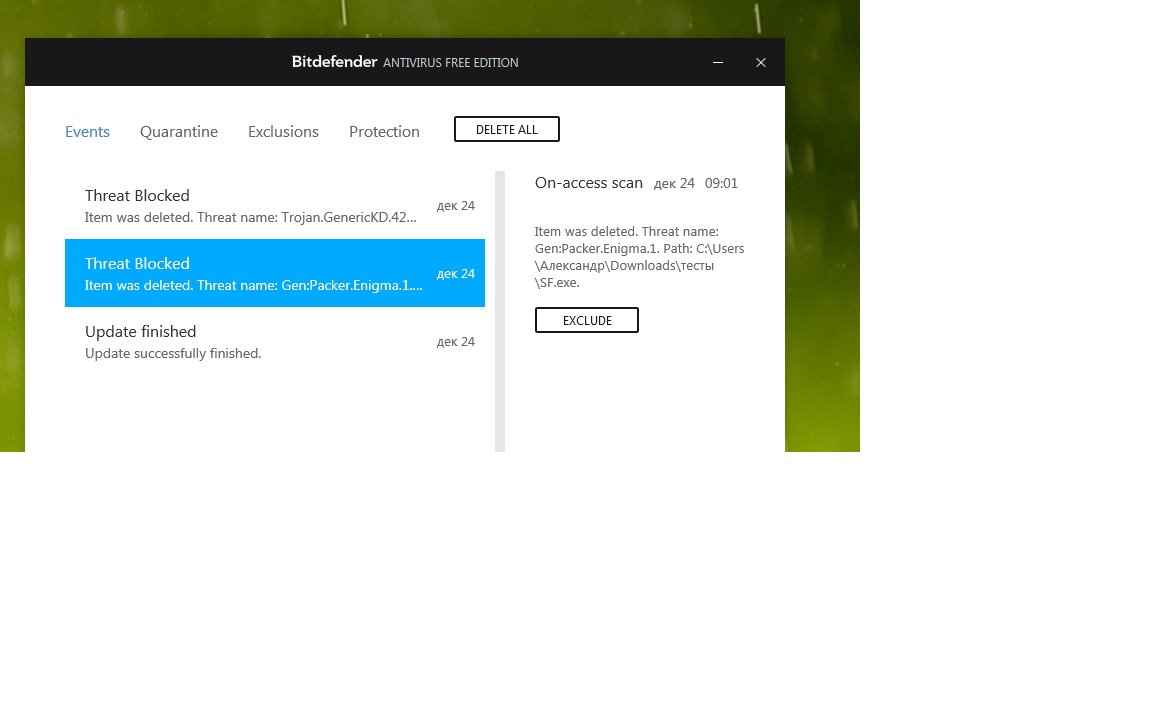Select the Trojan.GenericKD threat blocked event

[x=275, y=206]
